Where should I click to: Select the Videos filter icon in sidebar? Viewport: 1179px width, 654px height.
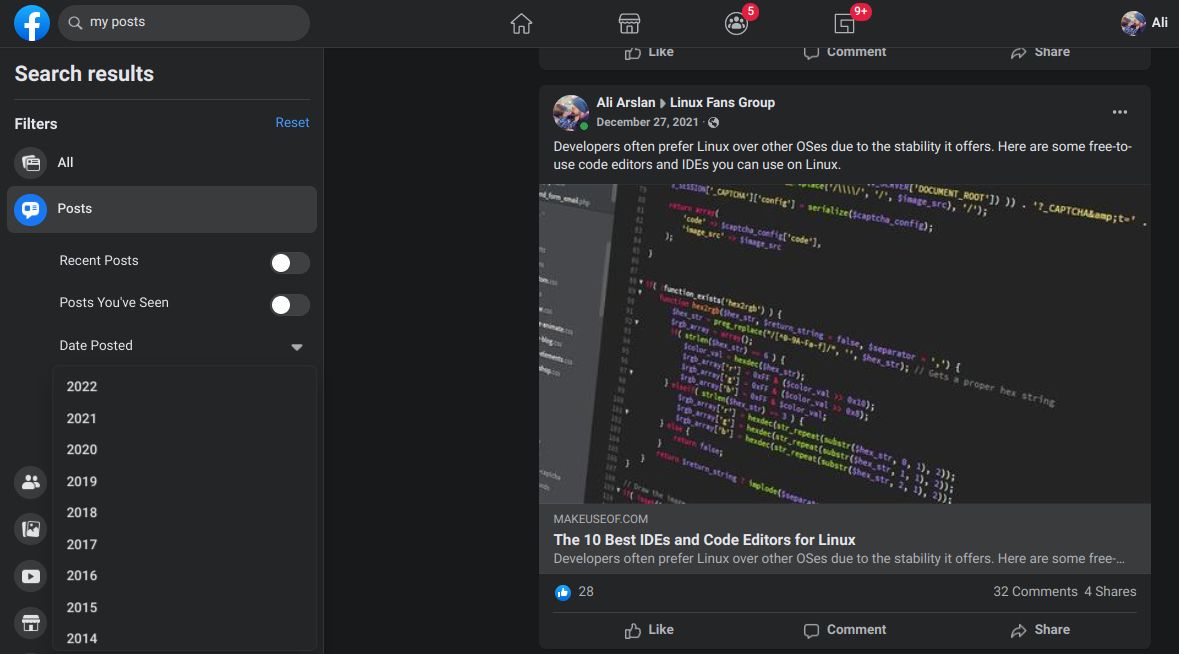click(x=31, y=576)
